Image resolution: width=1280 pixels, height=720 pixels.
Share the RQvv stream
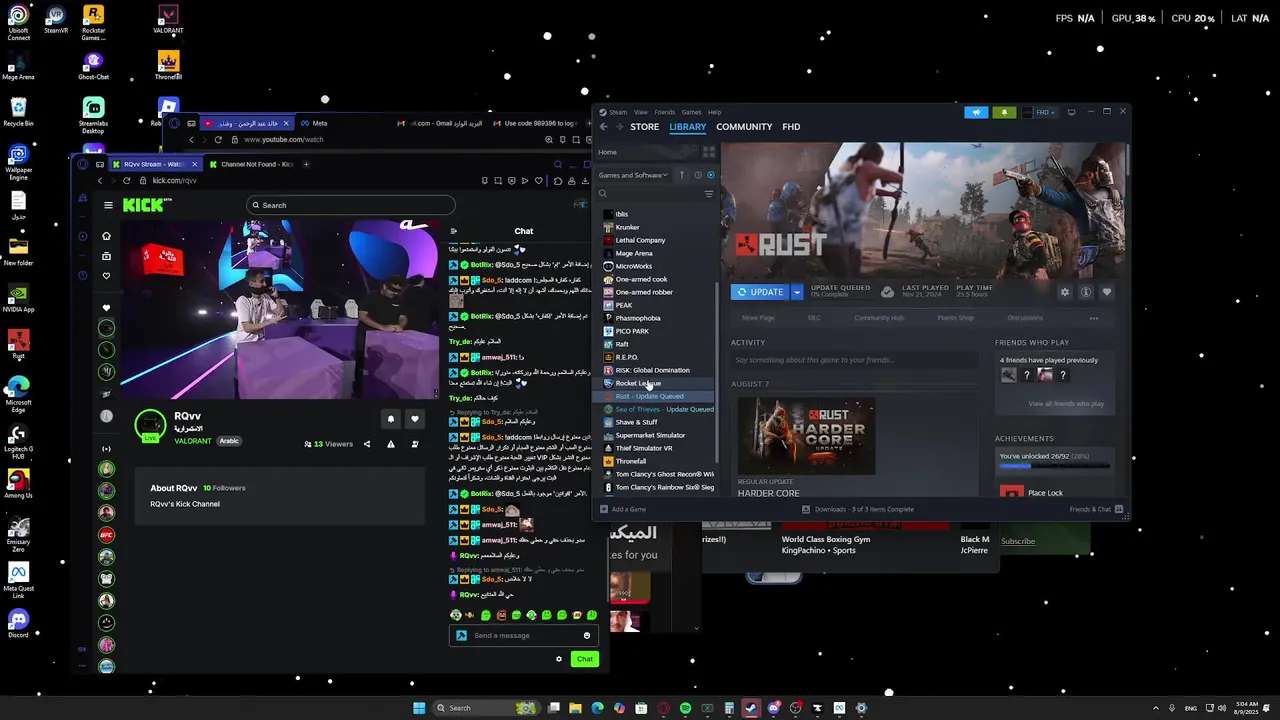pyautogui.click(x=366, y=444)
